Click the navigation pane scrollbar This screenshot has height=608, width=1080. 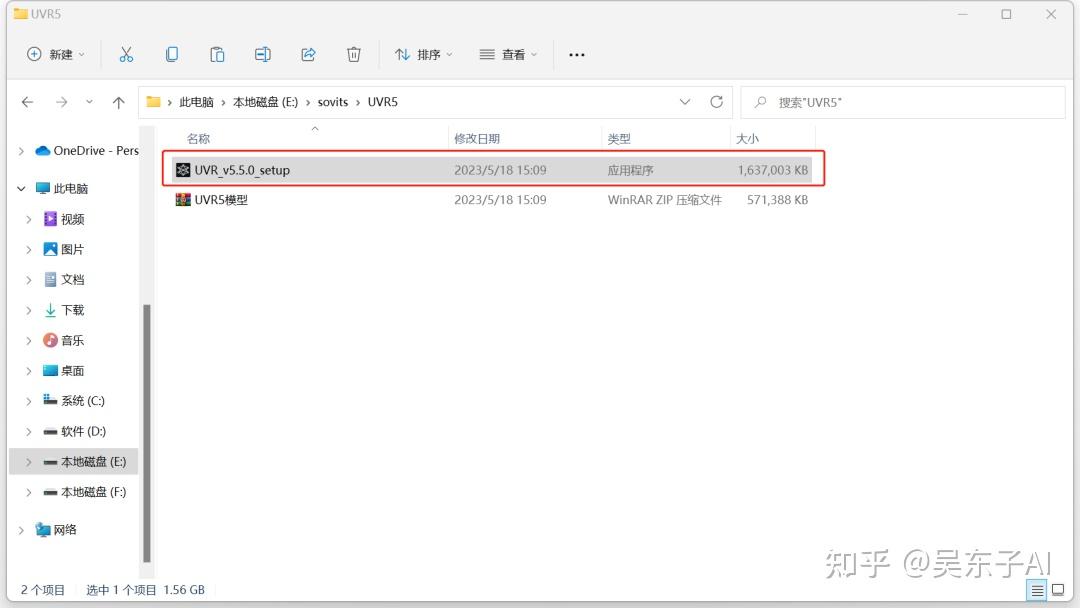pos(146,434)
